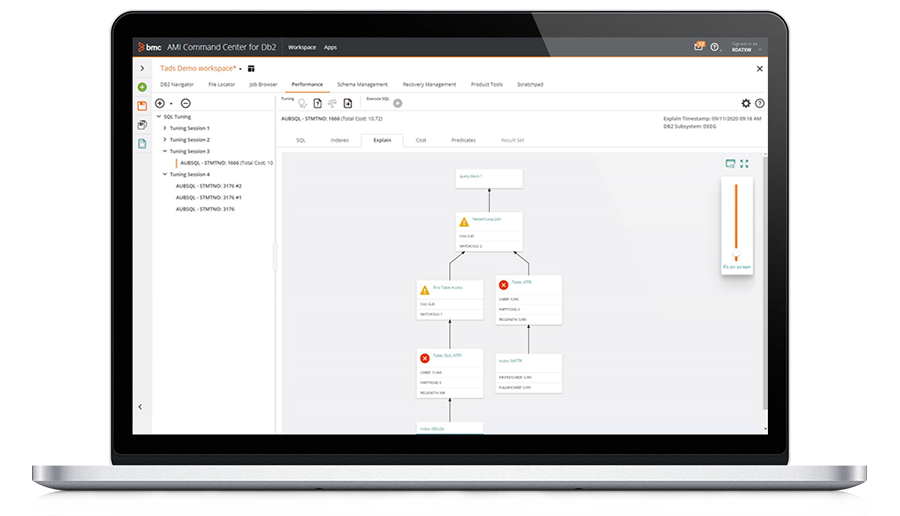This screenshot has width=900, height=516.
Task: Click the Tuning lightbulb icon in toolbar
Action: [x=301, y=103]
